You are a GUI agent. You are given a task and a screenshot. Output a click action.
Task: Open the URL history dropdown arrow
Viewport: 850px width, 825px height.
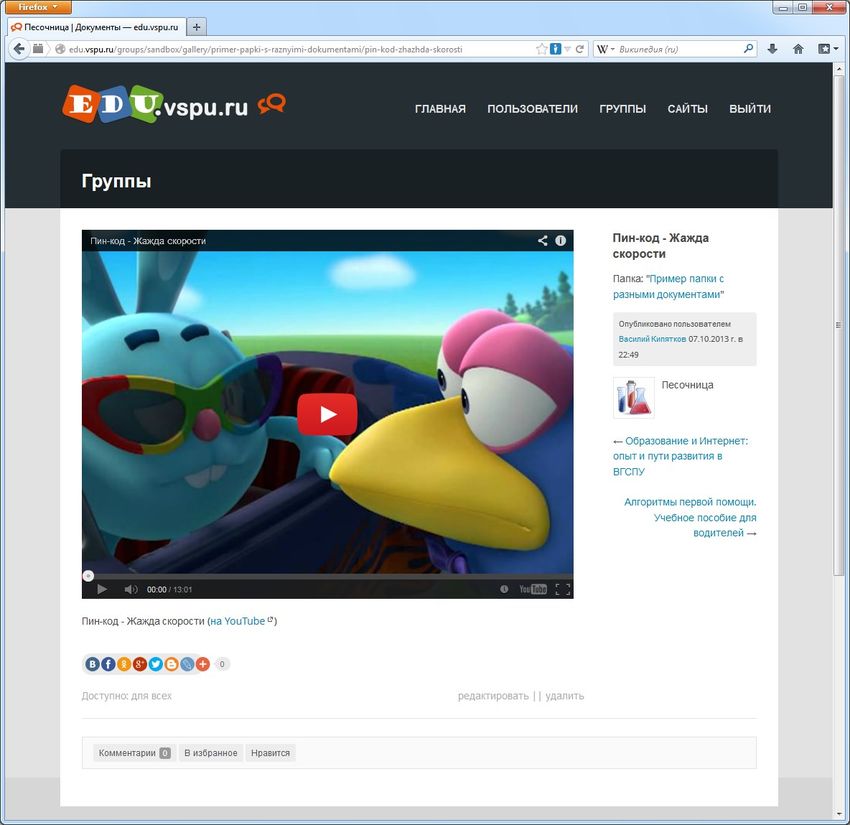(567, 48)
